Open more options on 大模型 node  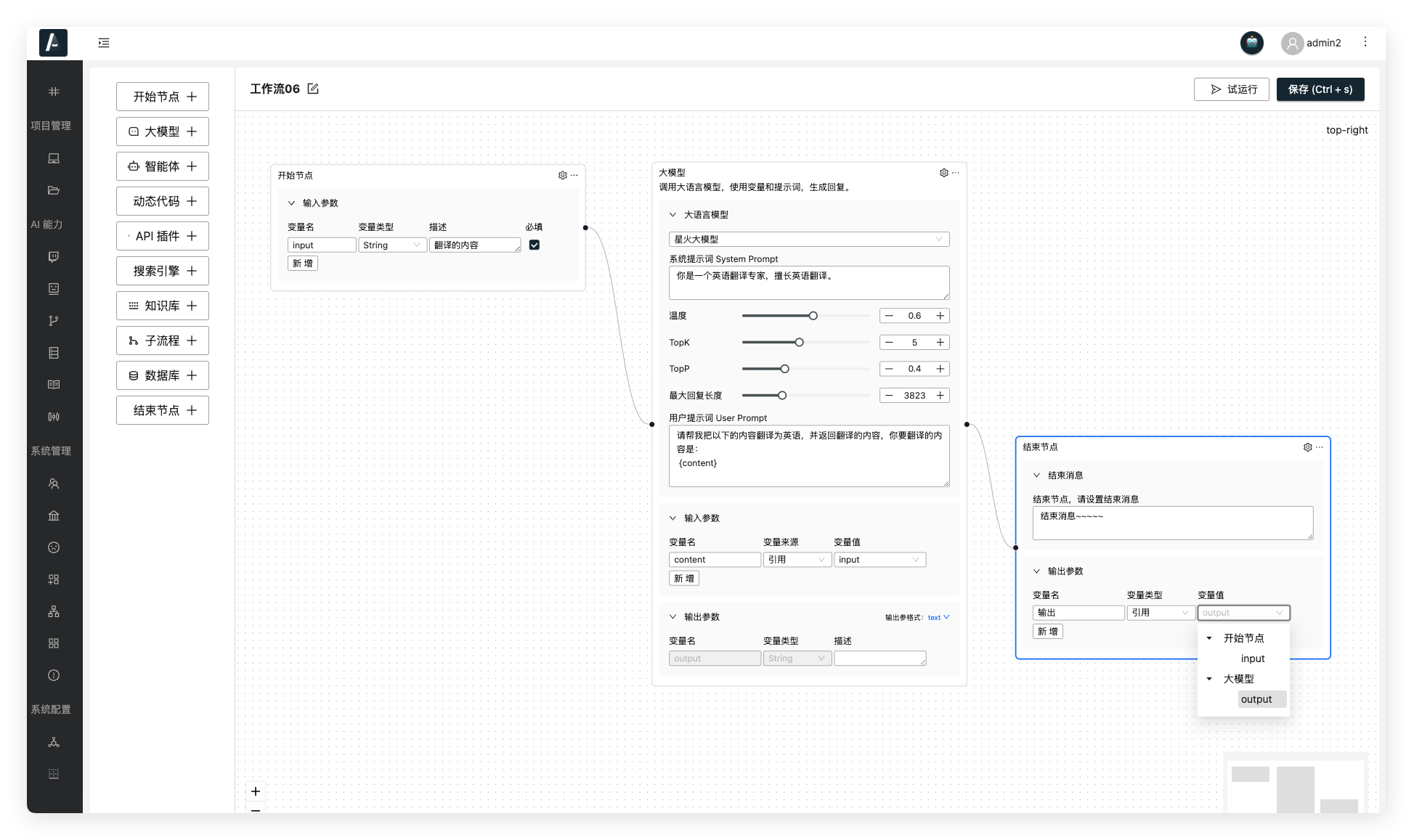956,173
